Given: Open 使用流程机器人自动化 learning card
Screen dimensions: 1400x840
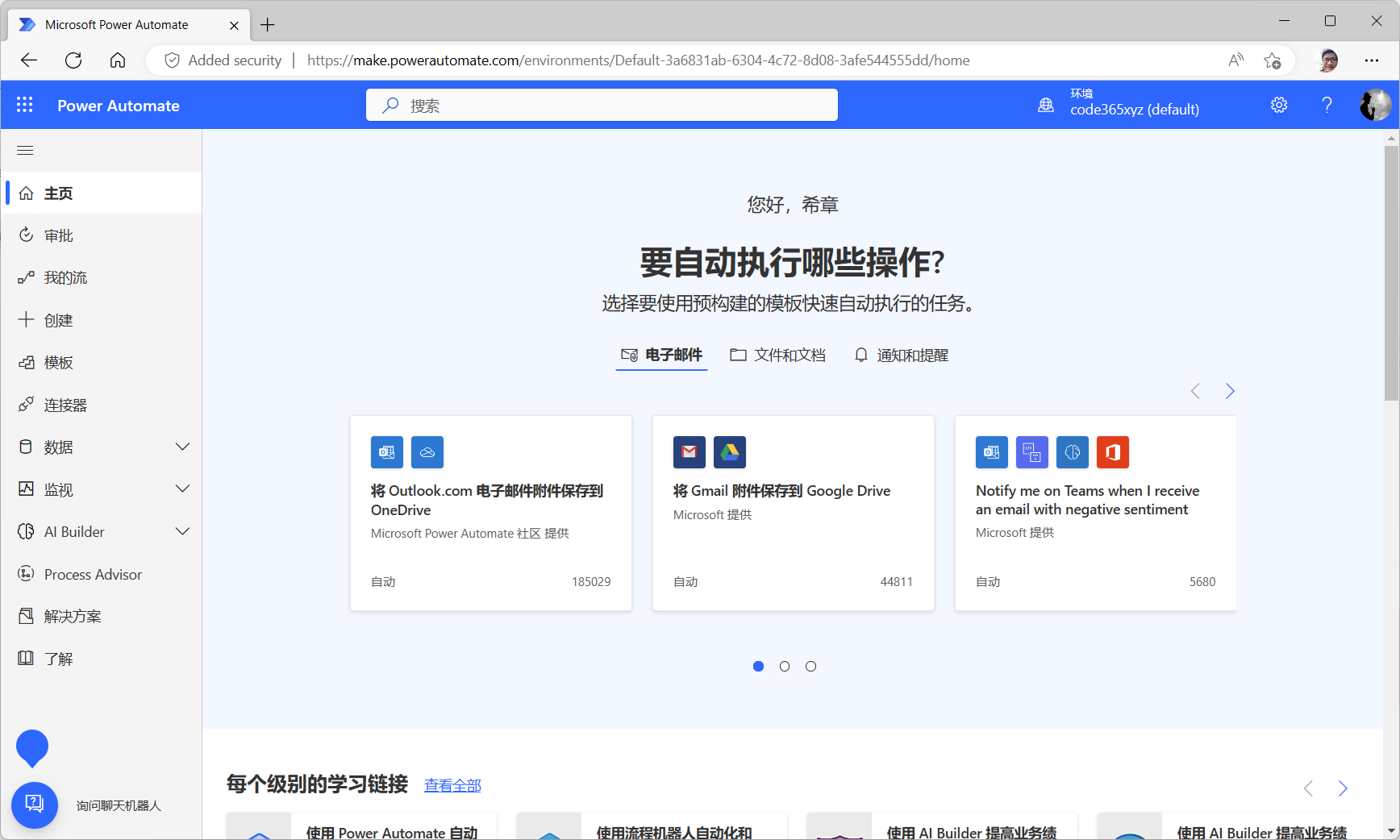Looking at the screenshot, I should (652, 826).
